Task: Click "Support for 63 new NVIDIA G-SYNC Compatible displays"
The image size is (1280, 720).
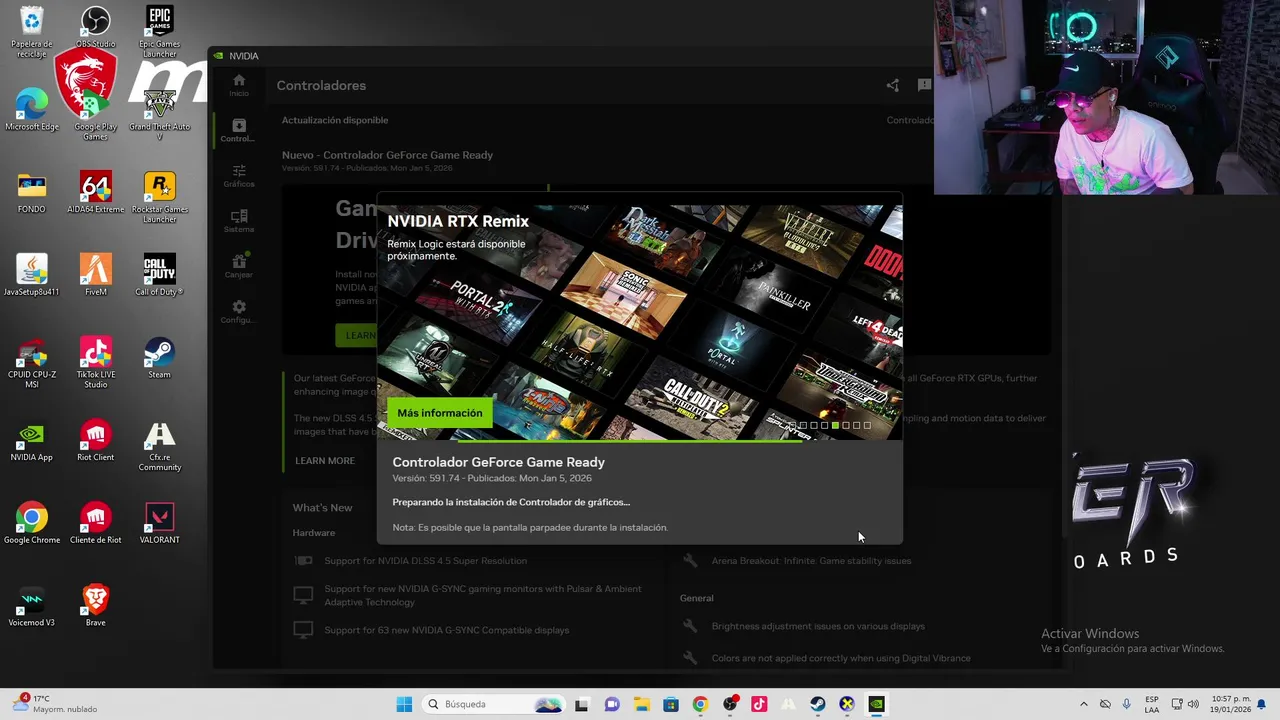Action: pos(447,630)
